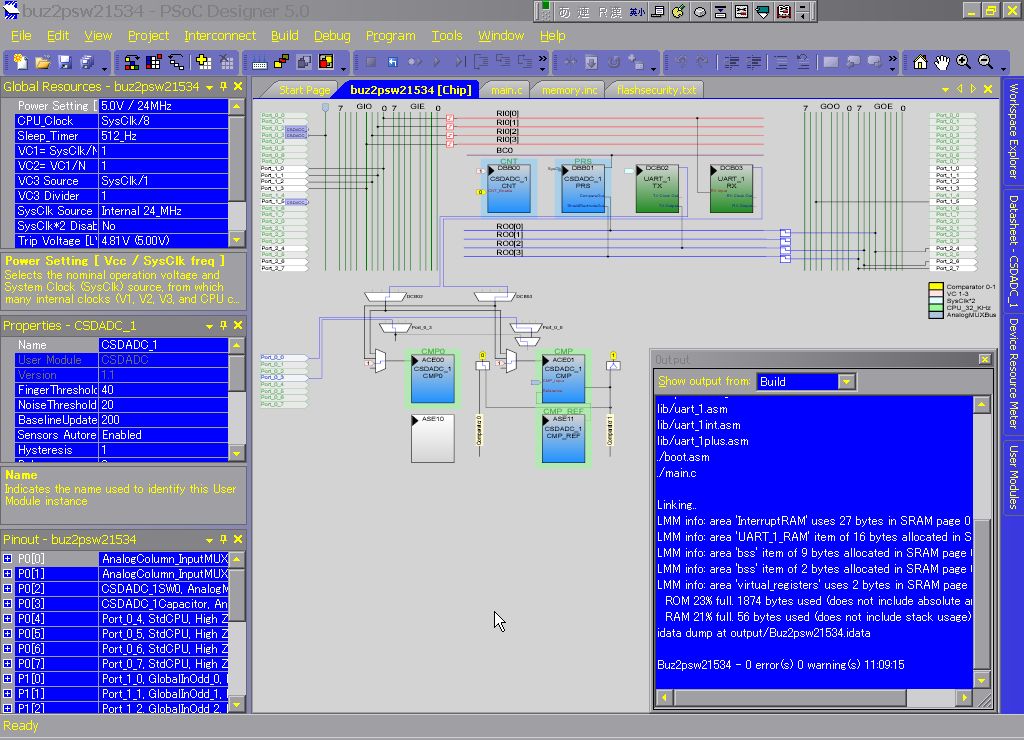Expand the P0[4] pin row
Viewport: 1024px width, 740px height.
[7, 619]
